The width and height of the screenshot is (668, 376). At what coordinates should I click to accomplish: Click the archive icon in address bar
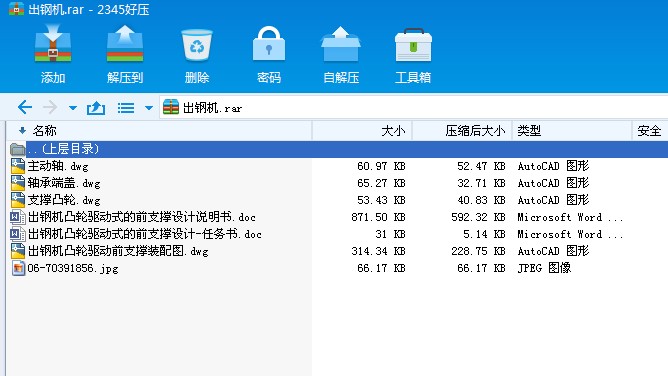pos(171,107)
